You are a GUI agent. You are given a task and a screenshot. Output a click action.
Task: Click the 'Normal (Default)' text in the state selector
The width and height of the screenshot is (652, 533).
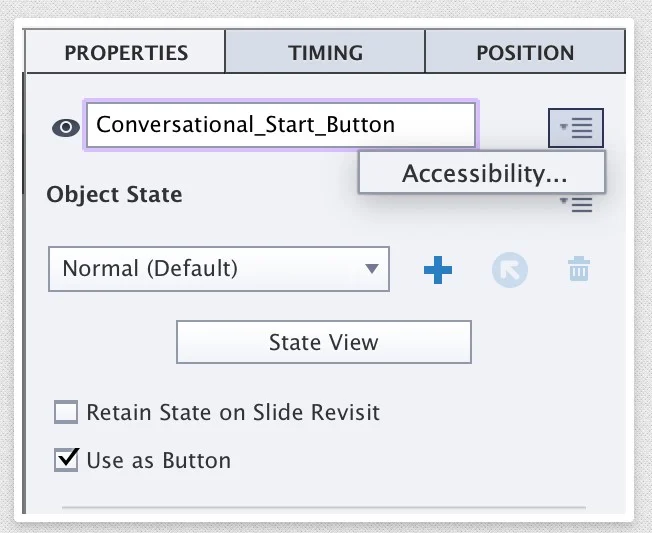coord(150,269)
